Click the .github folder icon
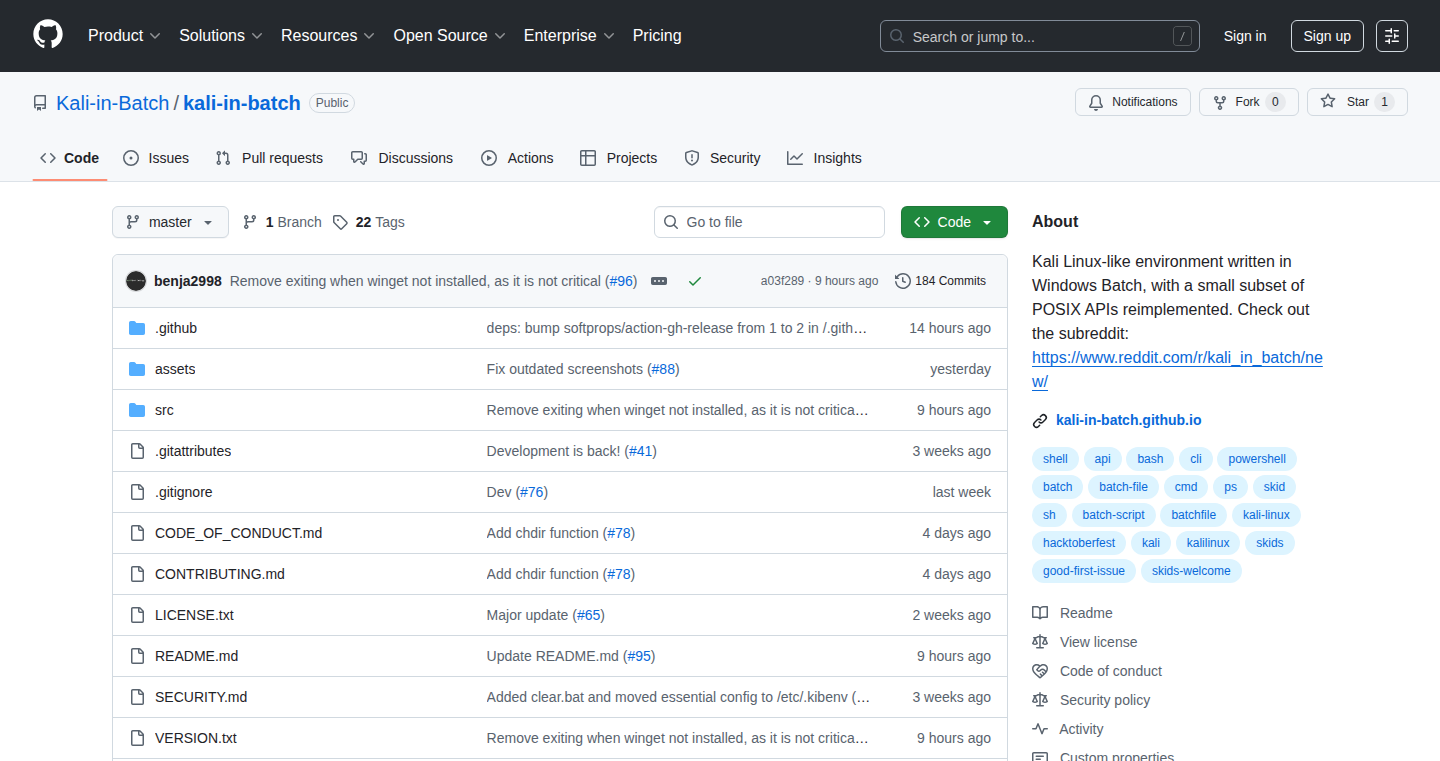 tap(137, 328)
